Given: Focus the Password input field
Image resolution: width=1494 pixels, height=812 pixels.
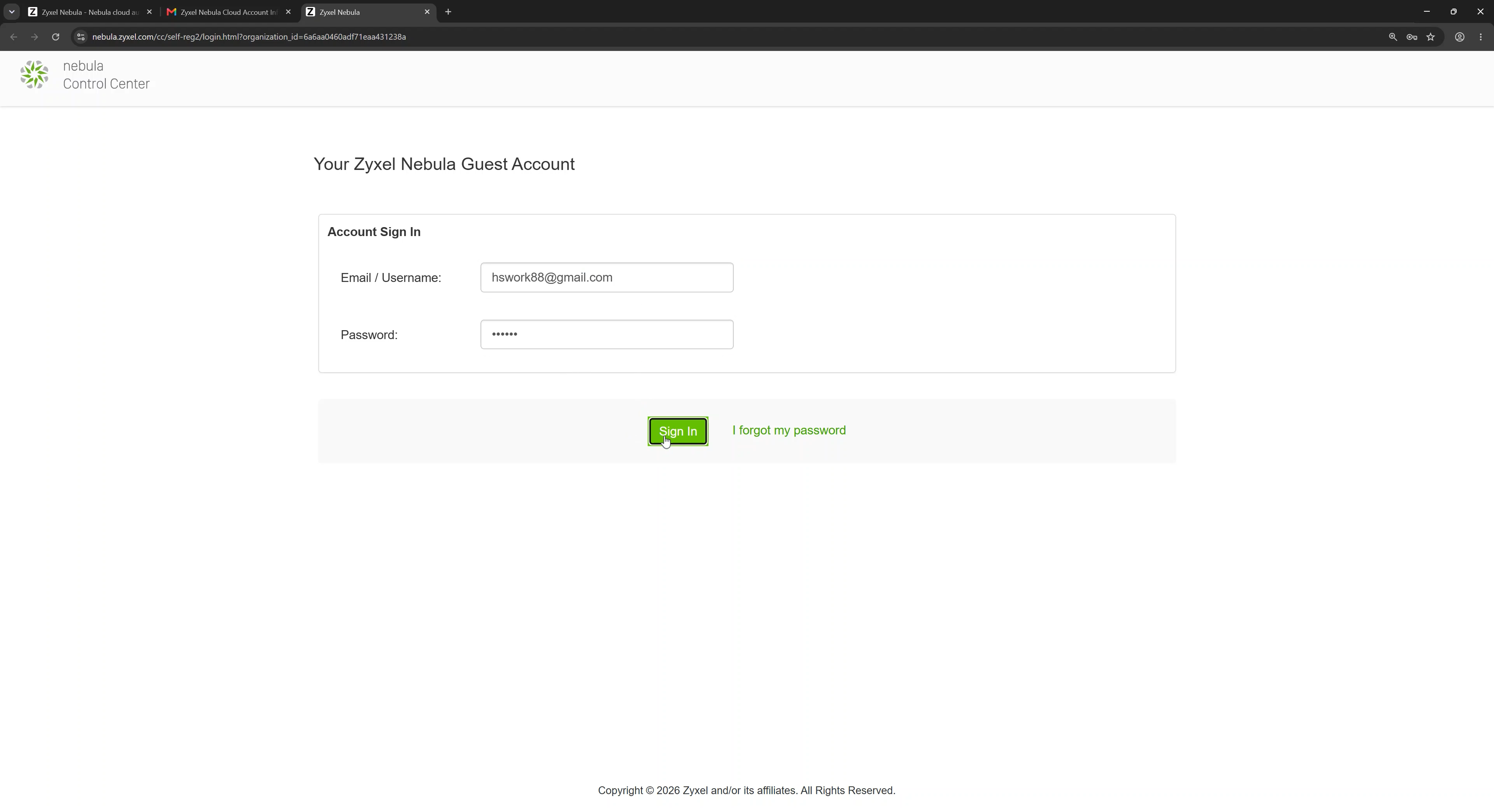Looking at the screenshot, I should (607, 334).
